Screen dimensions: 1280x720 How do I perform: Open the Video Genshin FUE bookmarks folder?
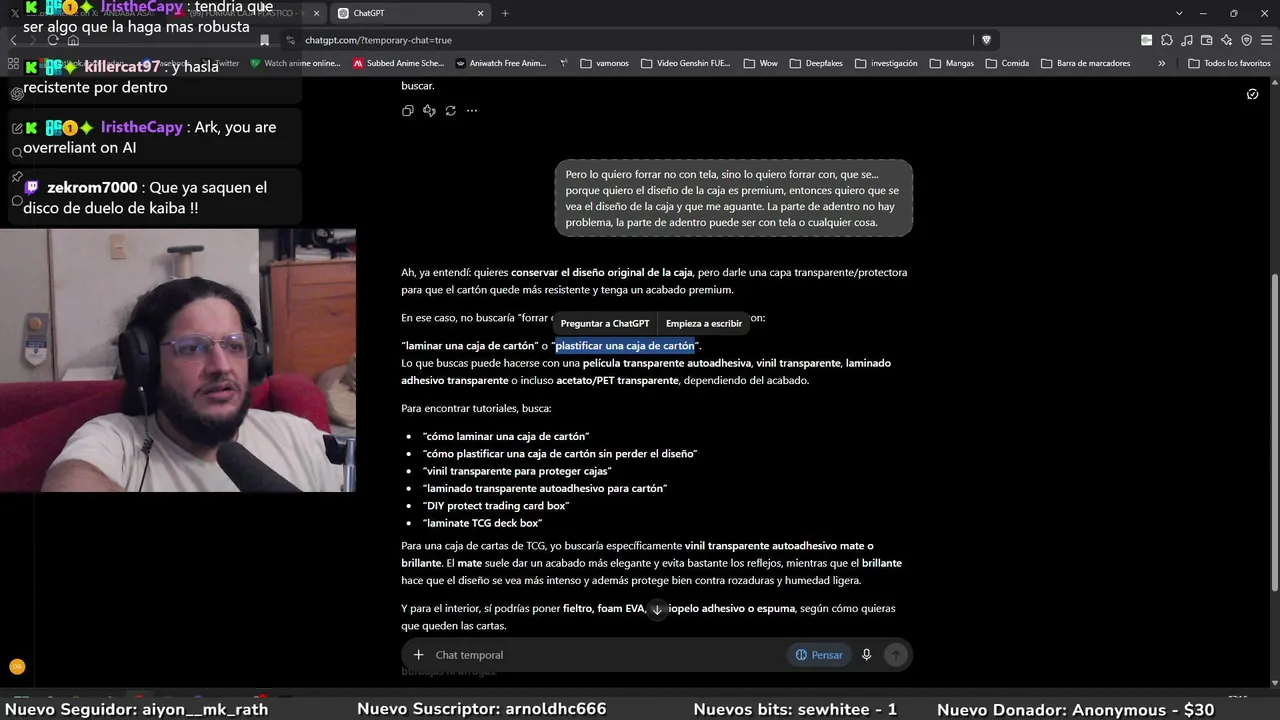(x=686, y=63)
